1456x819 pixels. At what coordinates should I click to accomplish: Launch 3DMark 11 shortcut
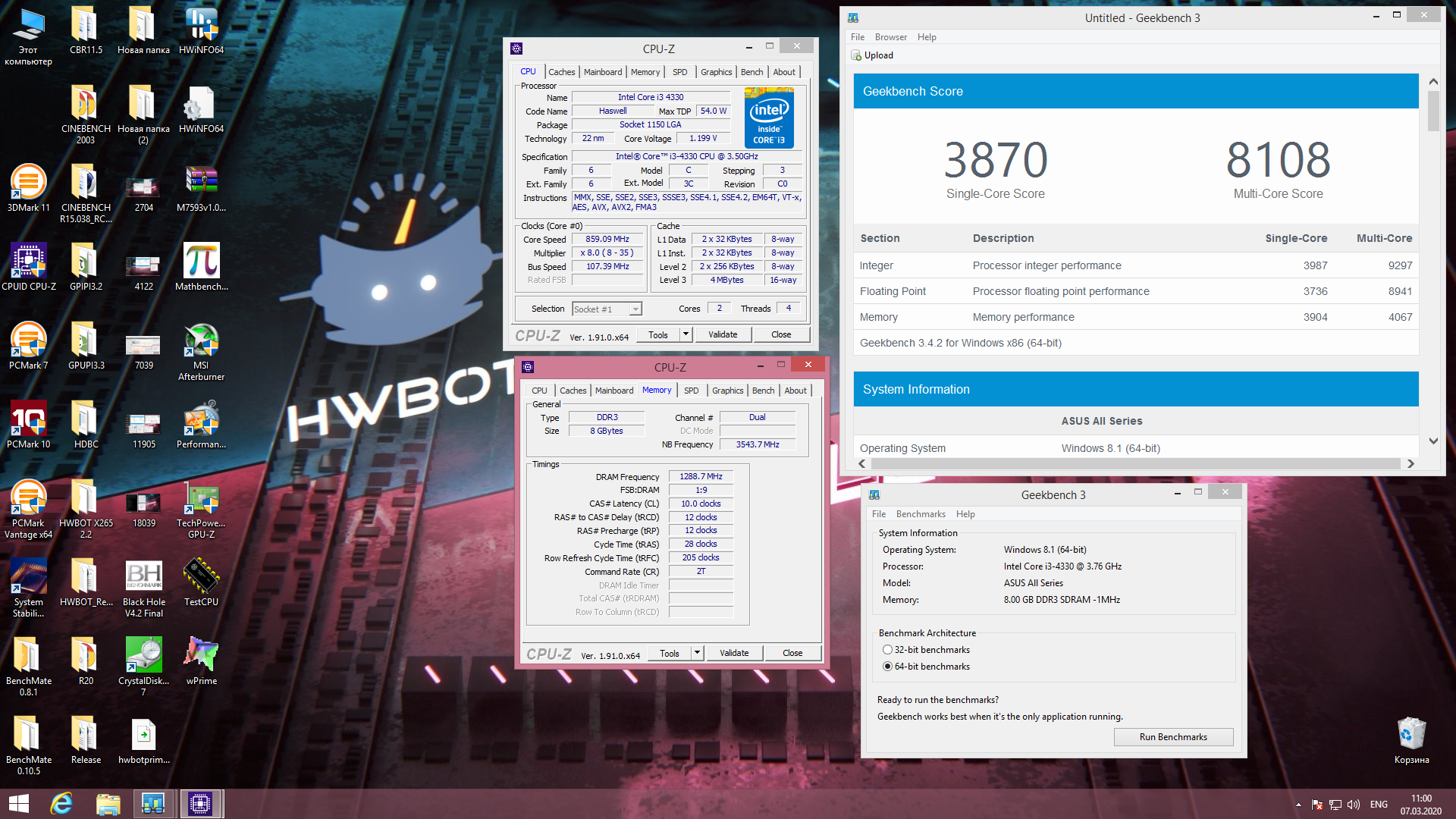tap(28, 189)
